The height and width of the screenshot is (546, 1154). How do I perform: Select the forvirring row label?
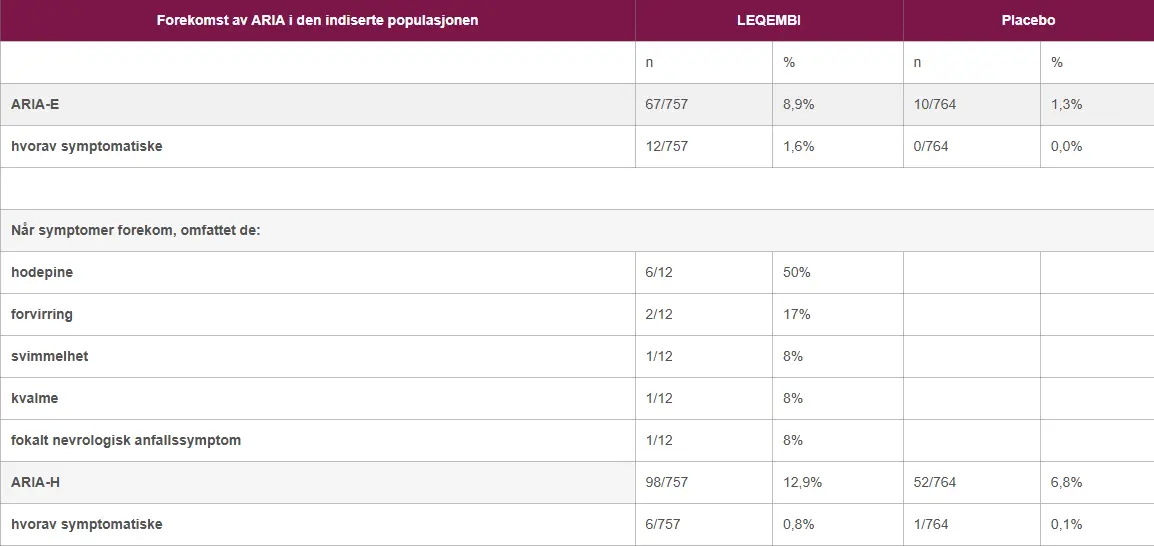click(x=42, y=314)
